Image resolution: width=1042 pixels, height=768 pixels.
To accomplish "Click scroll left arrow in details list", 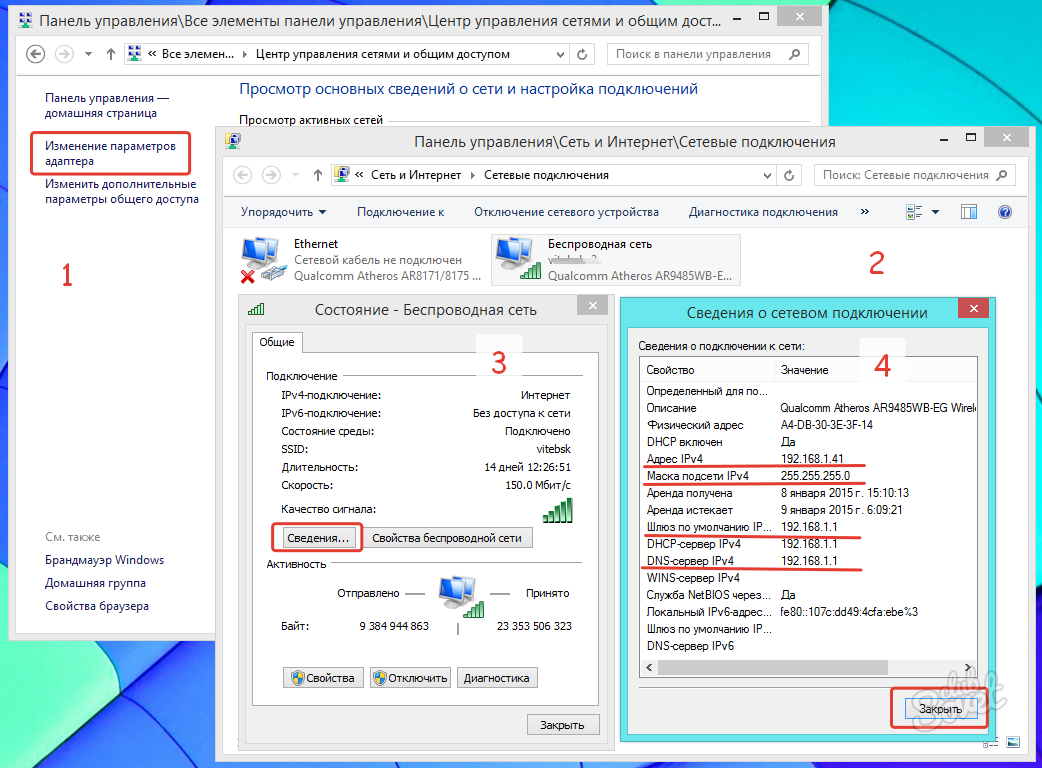I will [x=649, y=667].
